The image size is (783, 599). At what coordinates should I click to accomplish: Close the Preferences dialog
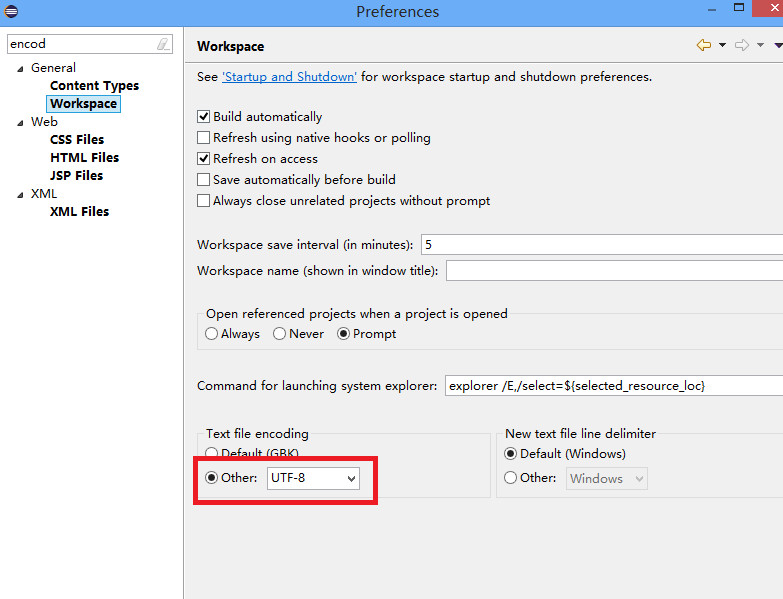click(x=769, y=8)
